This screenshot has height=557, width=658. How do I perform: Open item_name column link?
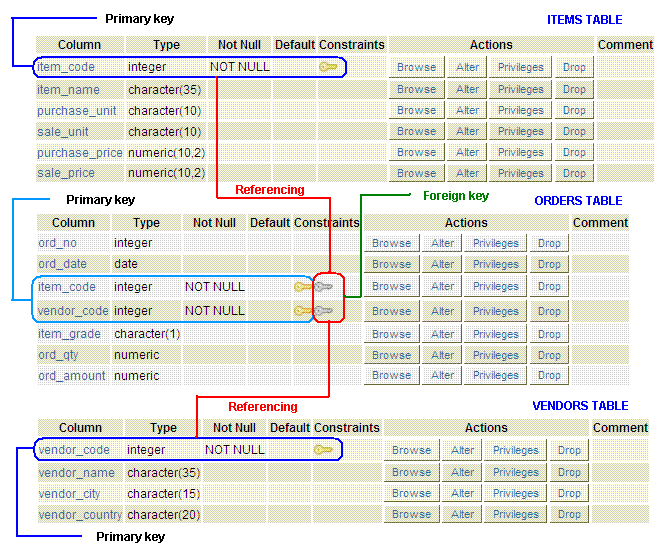pyautogui.click(x=68, y=89)
